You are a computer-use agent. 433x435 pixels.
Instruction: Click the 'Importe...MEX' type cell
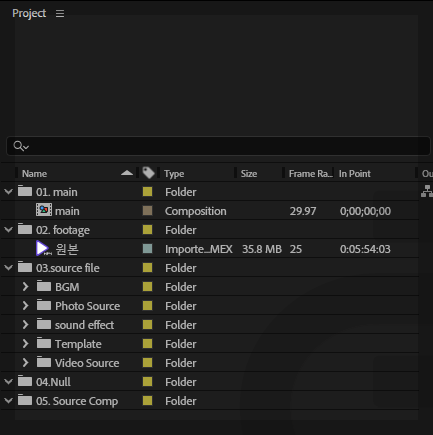199,249
